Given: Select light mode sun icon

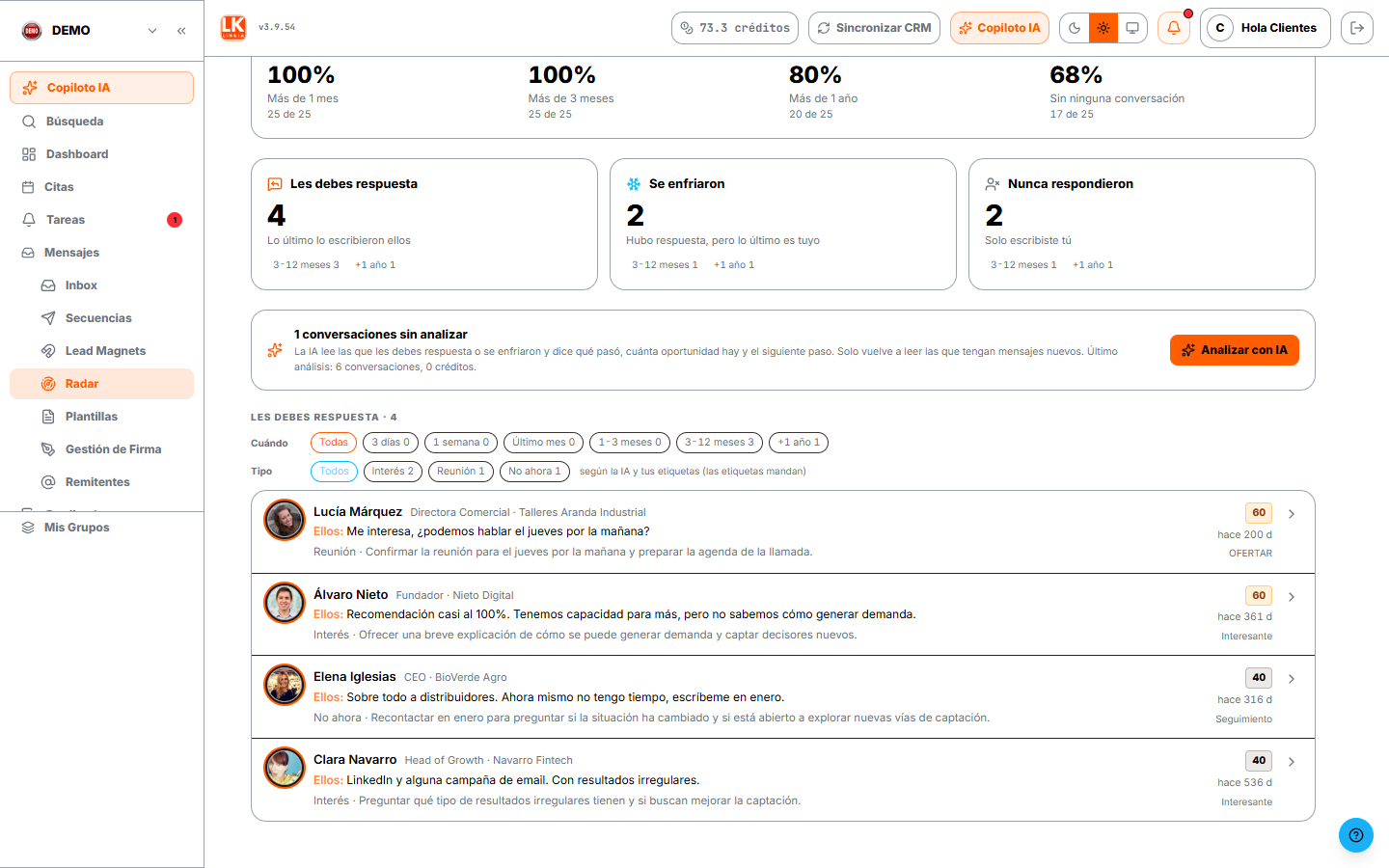Looking at the screenshot, I should click(x=1103, y=28).
